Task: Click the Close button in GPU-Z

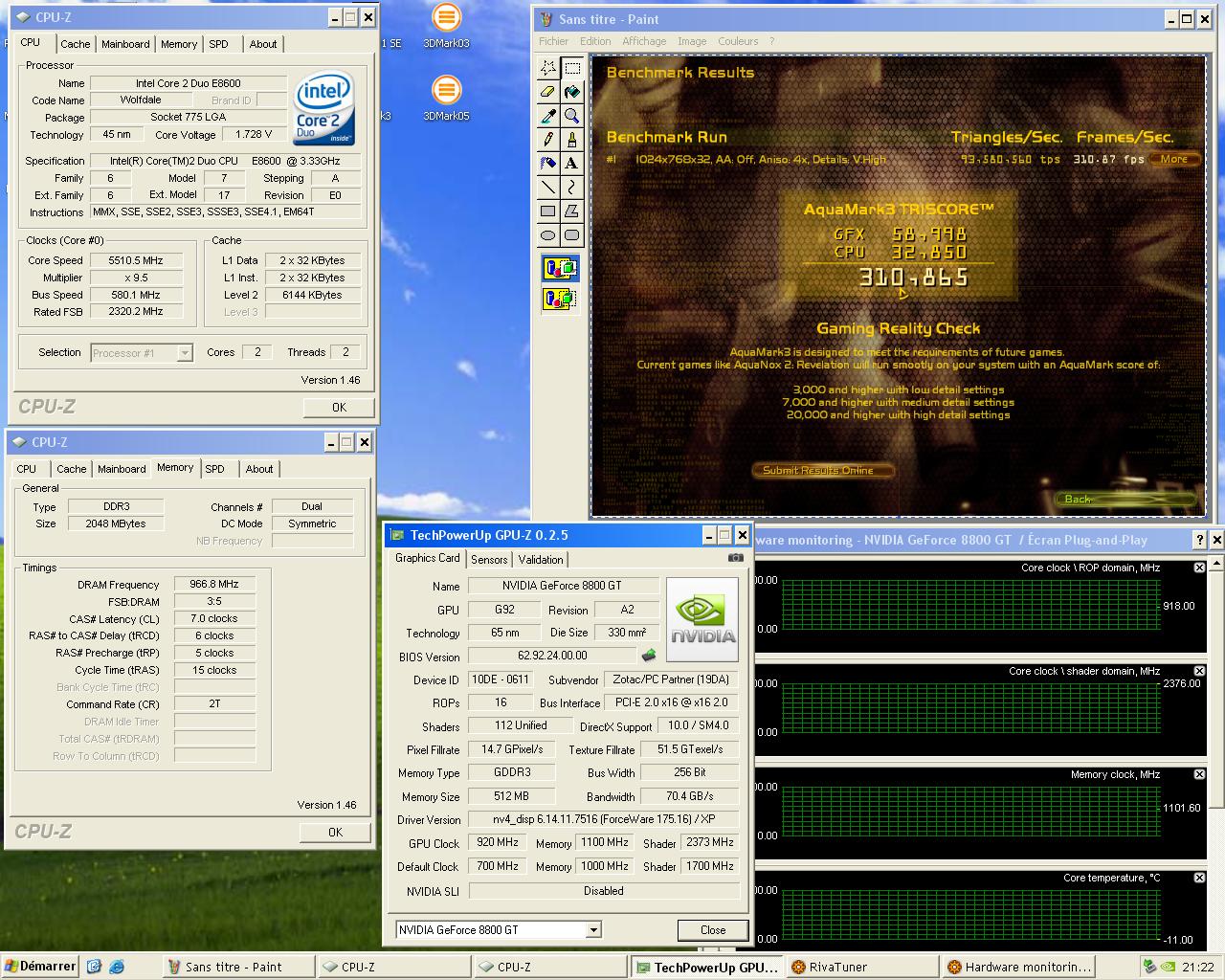Action: tap(713, 930)
